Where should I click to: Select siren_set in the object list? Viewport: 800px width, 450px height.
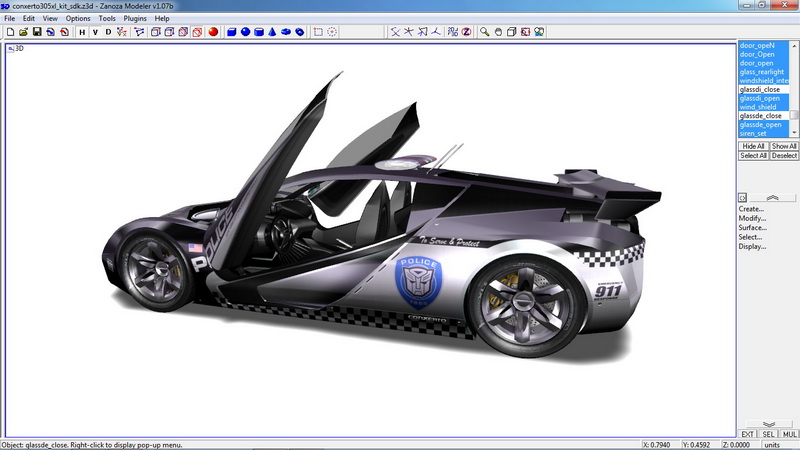(764, 134)
